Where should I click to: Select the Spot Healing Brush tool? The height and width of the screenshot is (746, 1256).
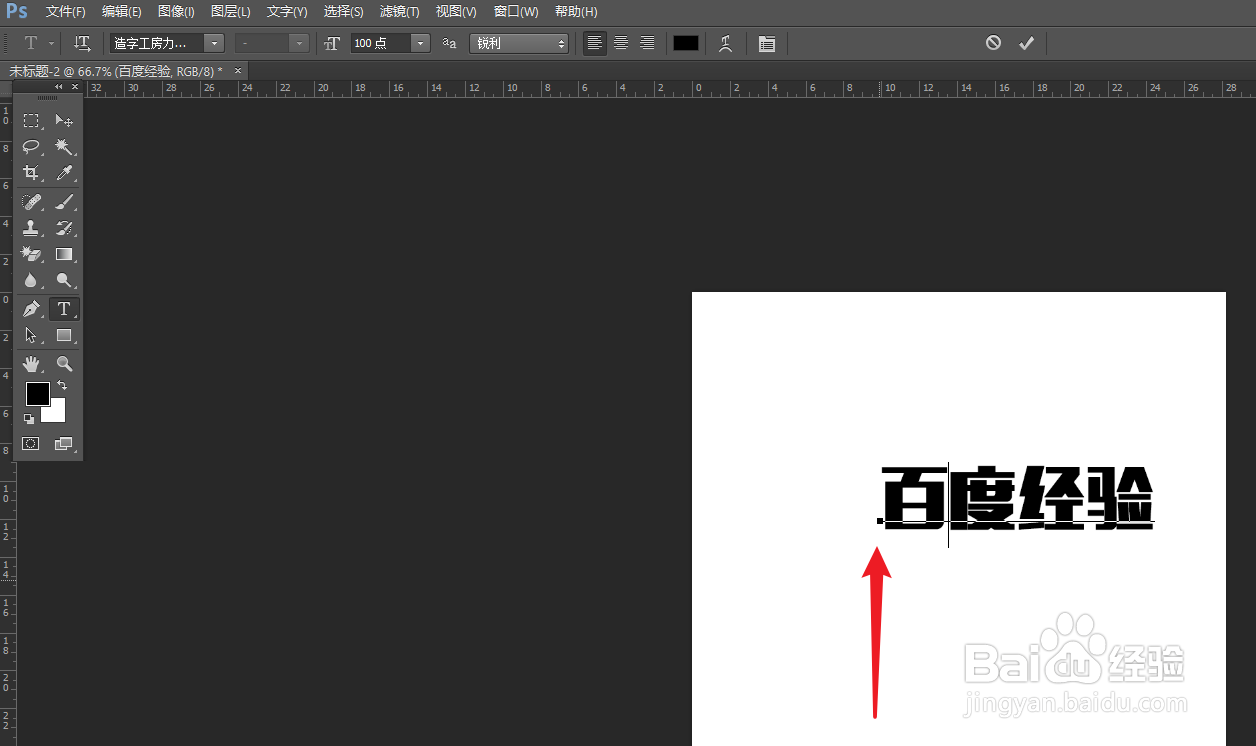coord(32,202)
